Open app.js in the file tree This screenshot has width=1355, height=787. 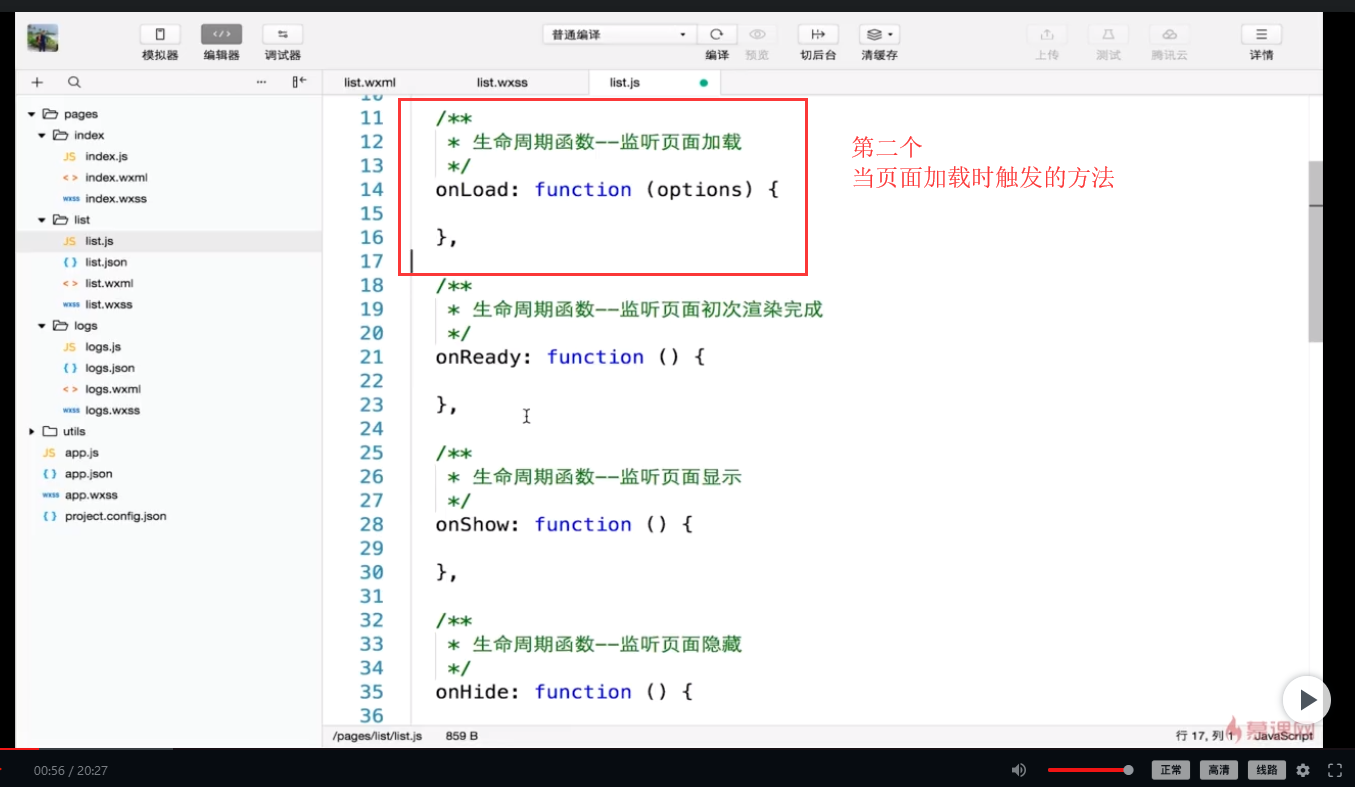(82, 453)
